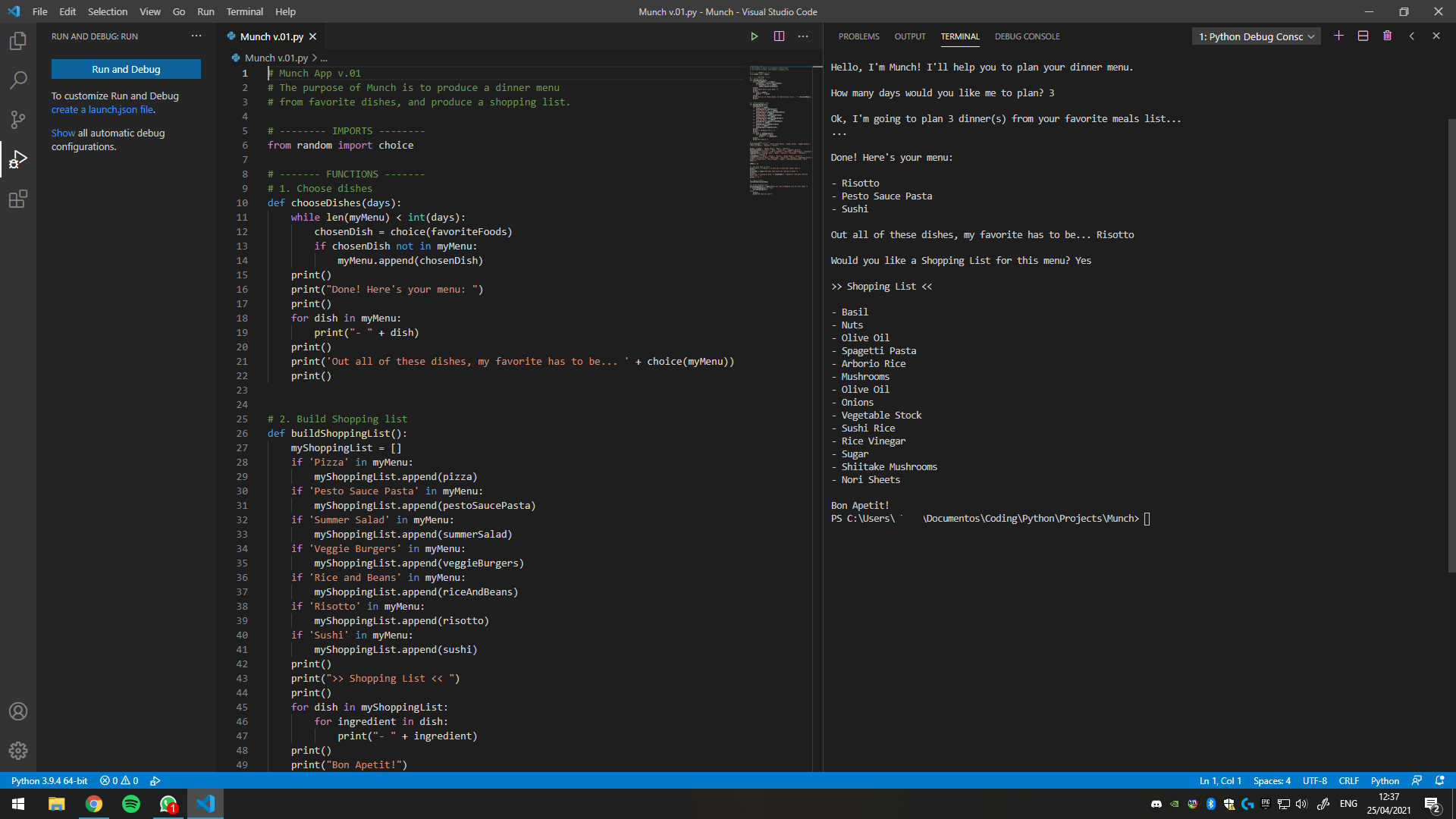Split the editor to the right
Image resolution: width=1456 pixels, height=819 pixels.
[x=779, y=36]
